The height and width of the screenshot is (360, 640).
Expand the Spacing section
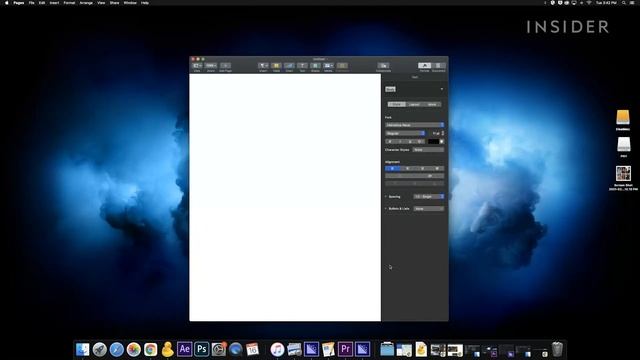pyautogui.click(x=386, y=197)
